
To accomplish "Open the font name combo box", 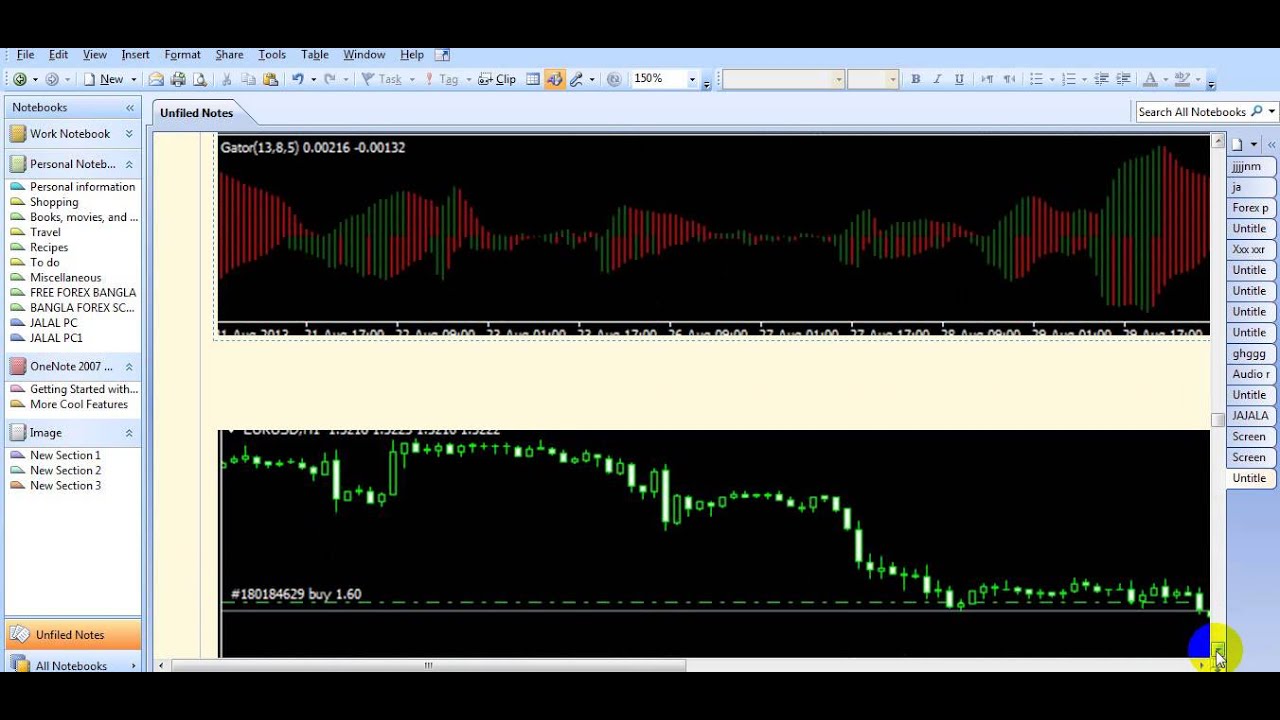I will tap(783, 79).
